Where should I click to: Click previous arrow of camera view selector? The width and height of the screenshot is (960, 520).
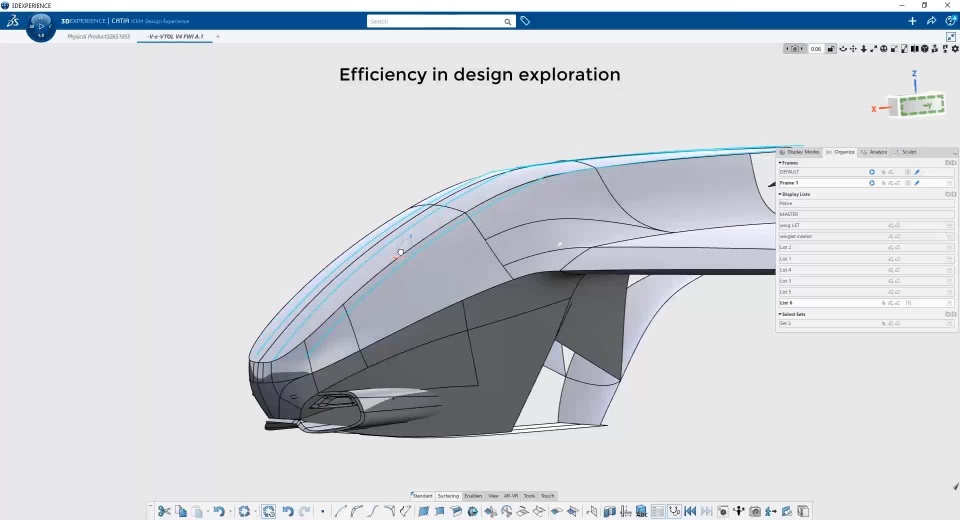pos(787,49)
